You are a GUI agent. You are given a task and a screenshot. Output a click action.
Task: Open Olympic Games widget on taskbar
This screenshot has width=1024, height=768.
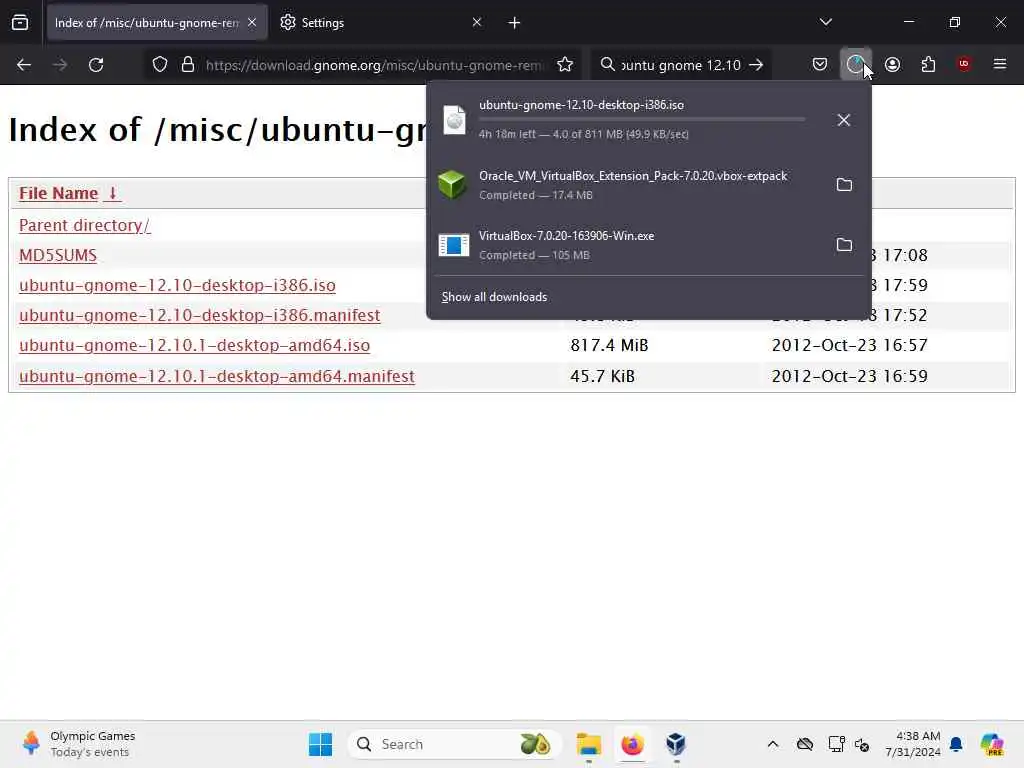[x=78, y=744]
